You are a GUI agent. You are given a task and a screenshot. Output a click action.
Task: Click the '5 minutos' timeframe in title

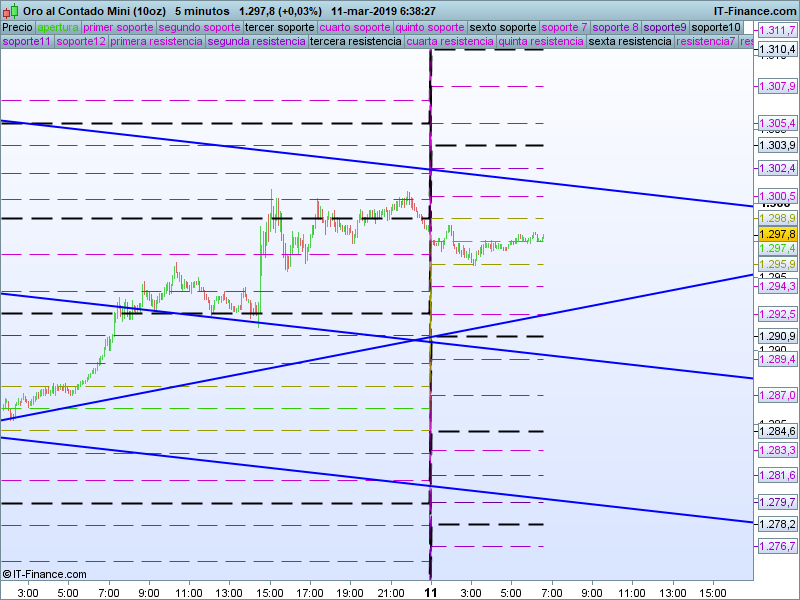click(x=202, y=10)
